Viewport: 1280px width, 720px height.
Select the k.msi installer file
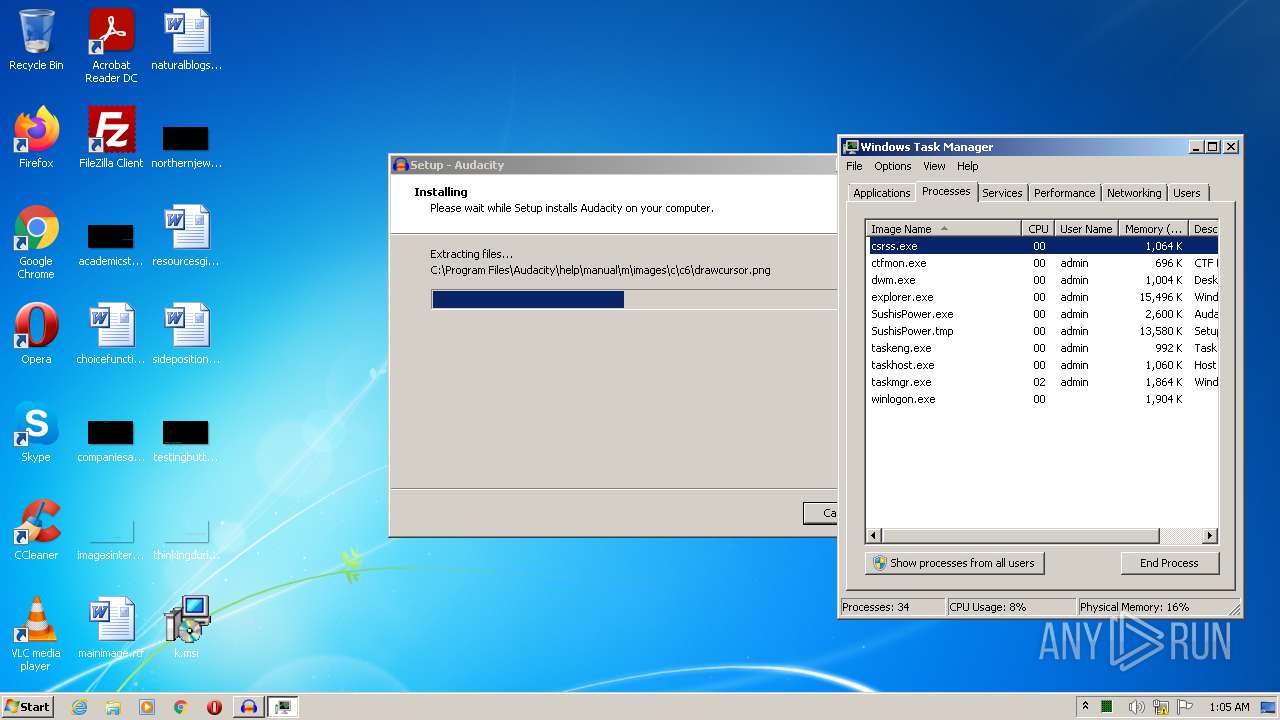coord(186,629)
